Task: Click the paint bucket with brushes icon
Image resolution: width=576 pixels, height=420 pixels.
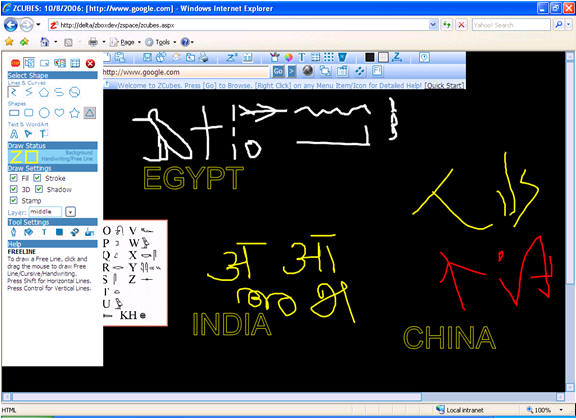Action: click(x=274, y=57)
